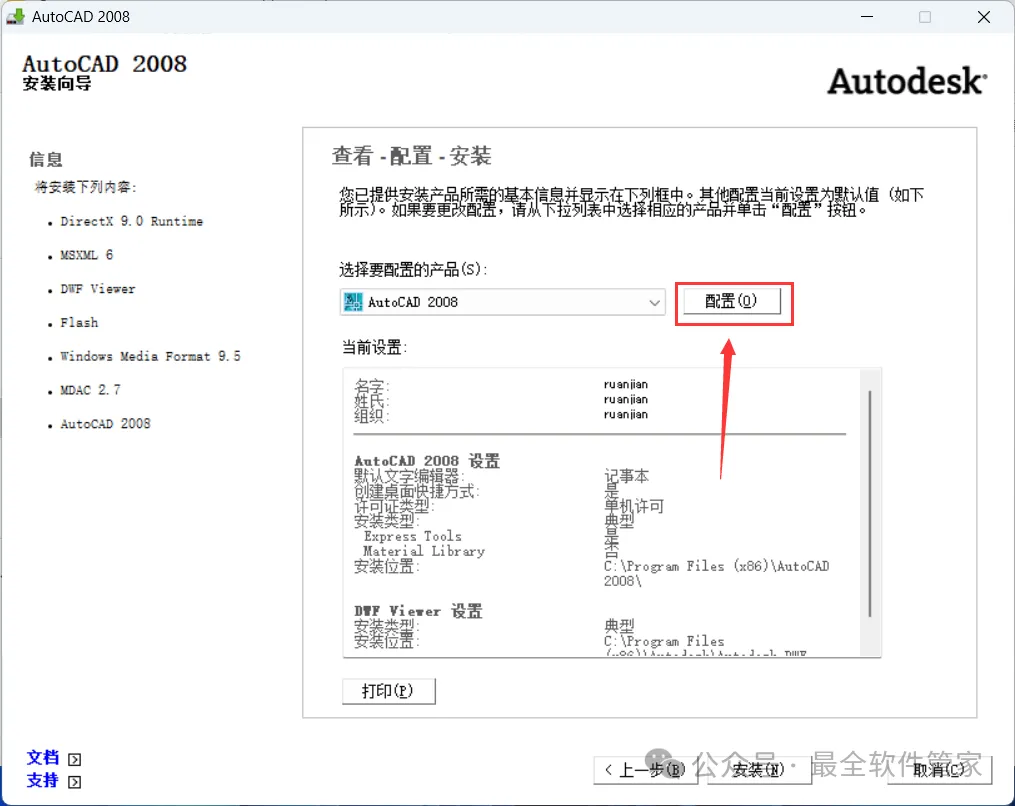This screenshot has height=806, width=1015.
Task: Open the 支持 support link
Action: tap(43, 780)
